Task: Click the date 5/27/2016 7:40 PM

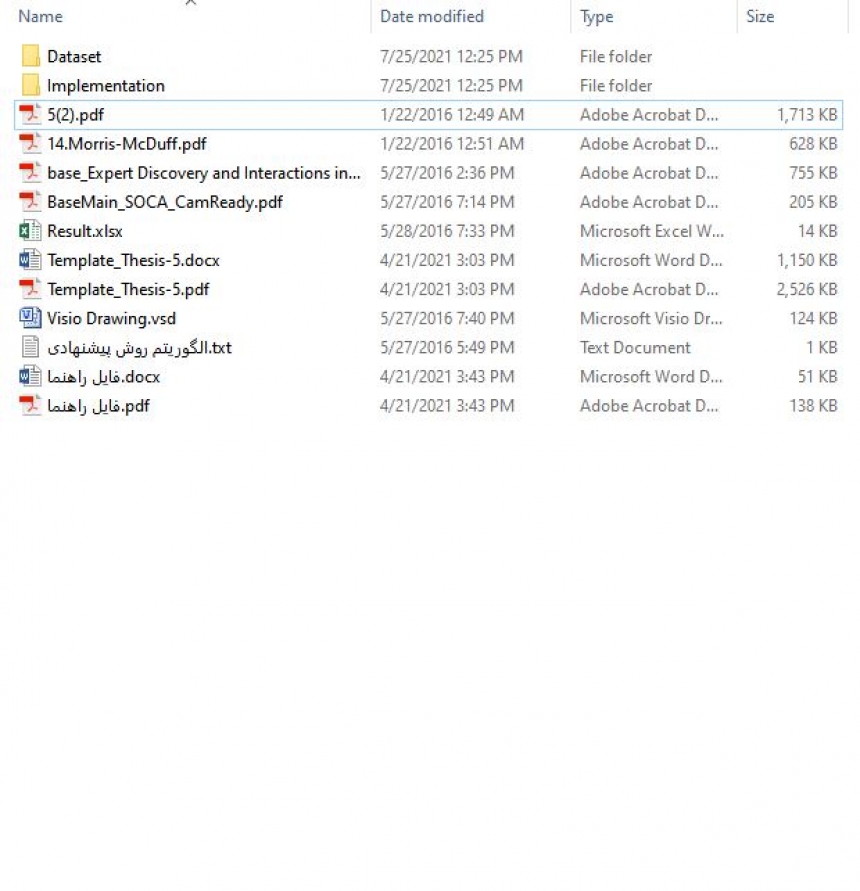Action: tap(447, 318)
